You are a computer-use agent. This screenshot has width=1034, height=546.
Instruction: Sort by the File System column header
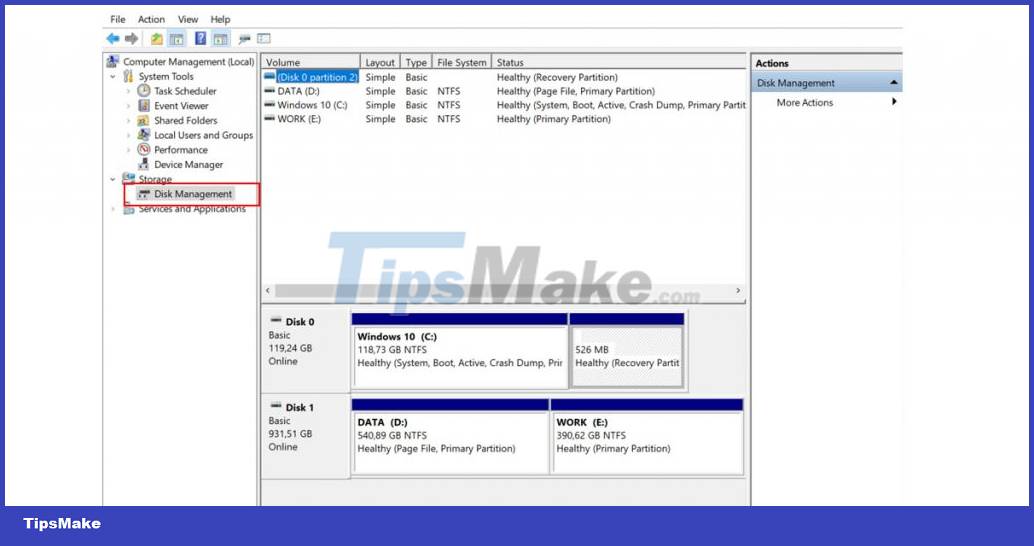pyautogui.click(x=462, y=63)
